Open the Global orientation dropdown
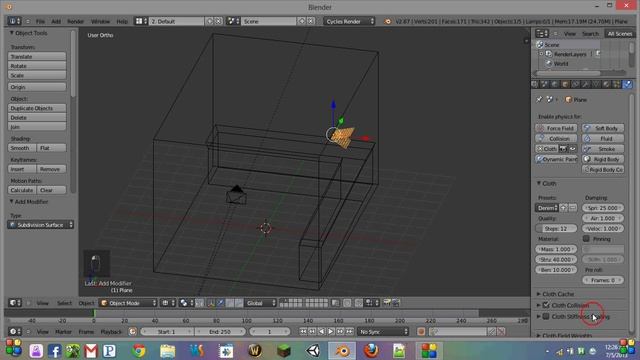This screenshot has width=640, height=360. pyautogui.click(x=261, y=303)
